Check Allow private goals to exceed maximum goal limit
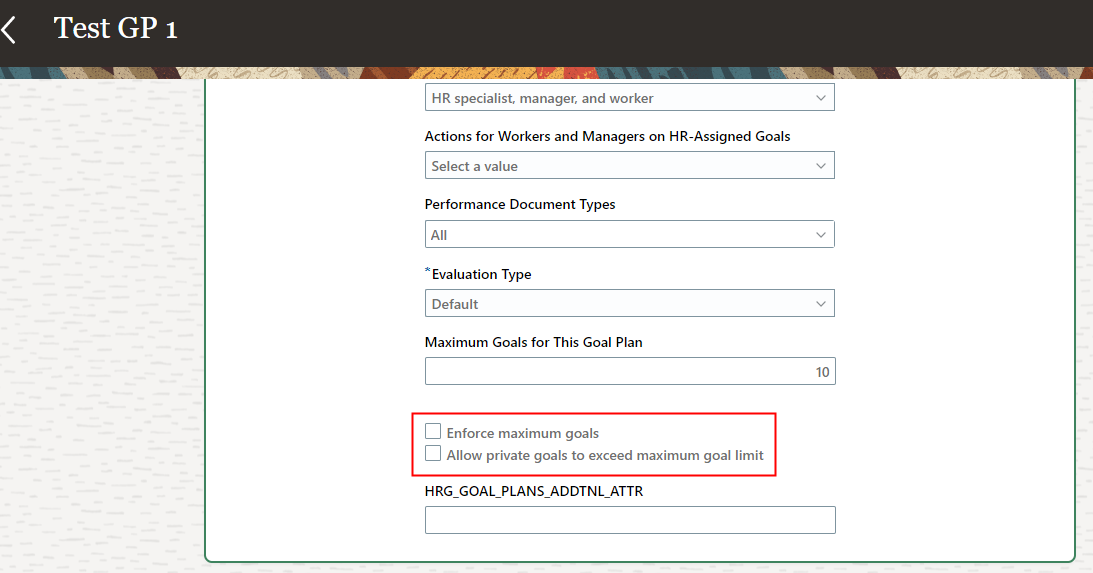The height and width of the screenshot is (573, 1093). [x=433, y=454]
